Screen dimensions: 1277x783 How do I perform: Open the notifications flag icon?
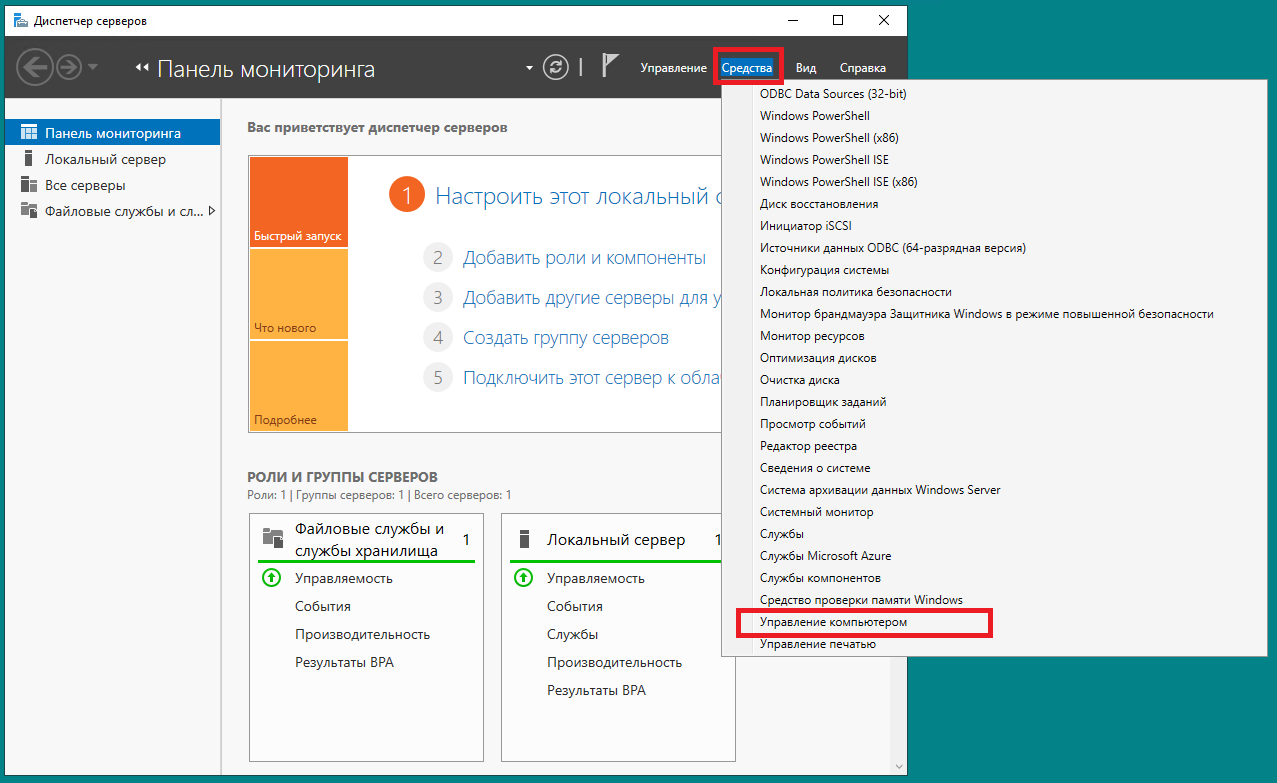coord(610,67)
